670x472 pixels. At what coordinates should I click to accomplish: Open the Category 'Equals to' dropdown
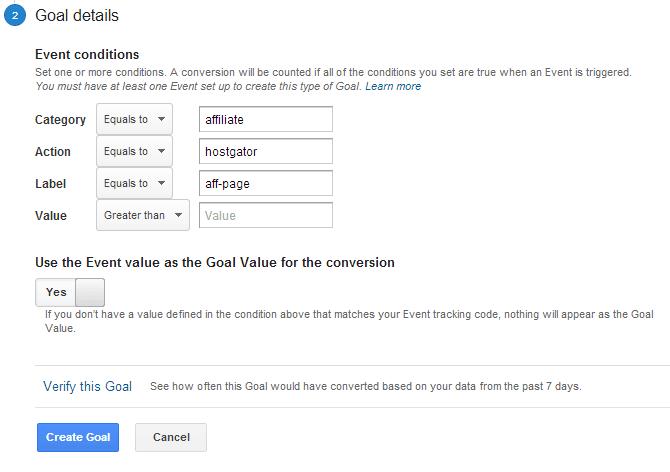[x=134, y=119]
